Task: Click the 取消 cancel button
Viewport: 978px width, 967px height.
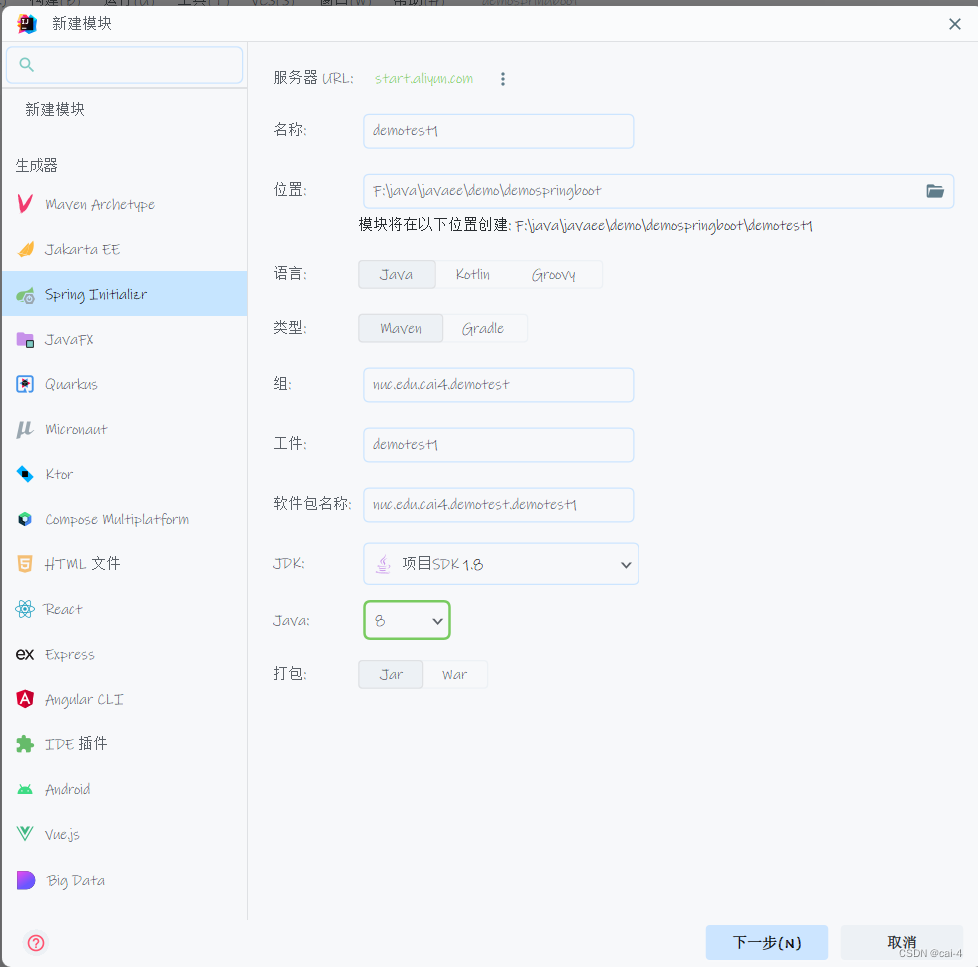Action: coord(901,942)
